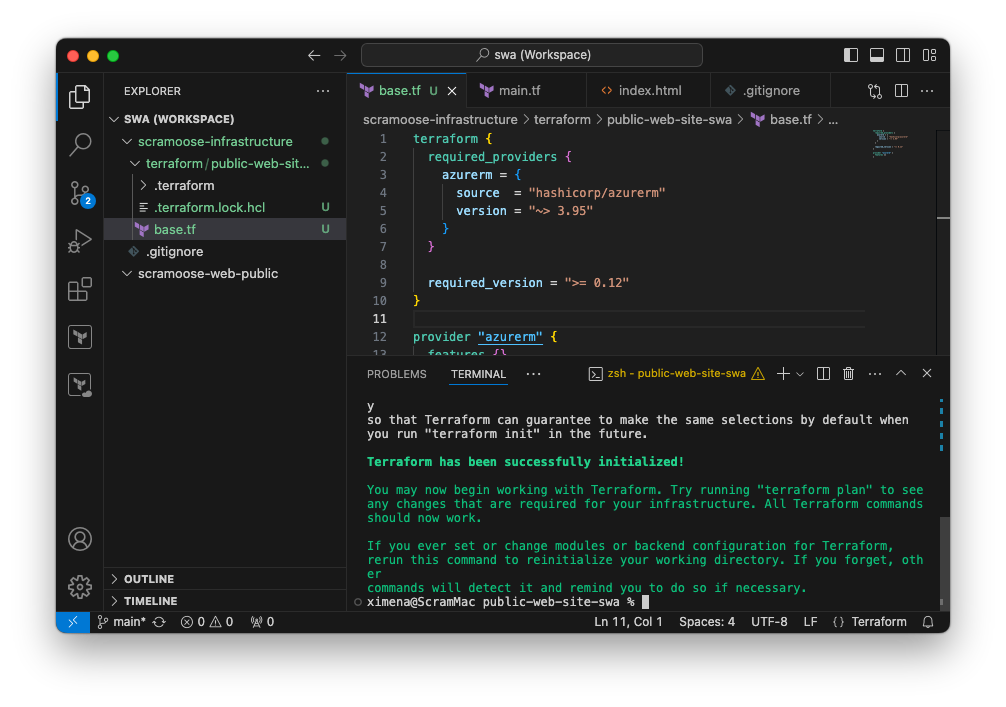Switch to the .gitignore tab

770,90
